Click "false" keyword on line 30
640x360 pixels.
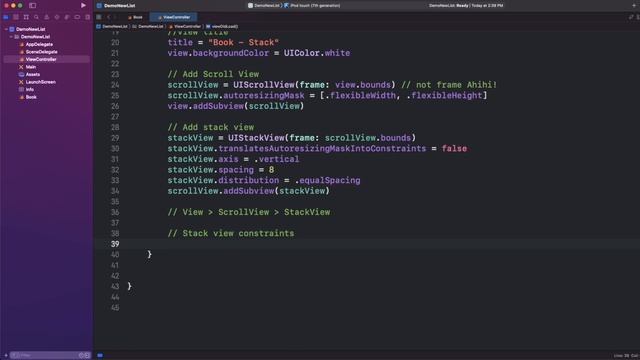coord(454,149)
